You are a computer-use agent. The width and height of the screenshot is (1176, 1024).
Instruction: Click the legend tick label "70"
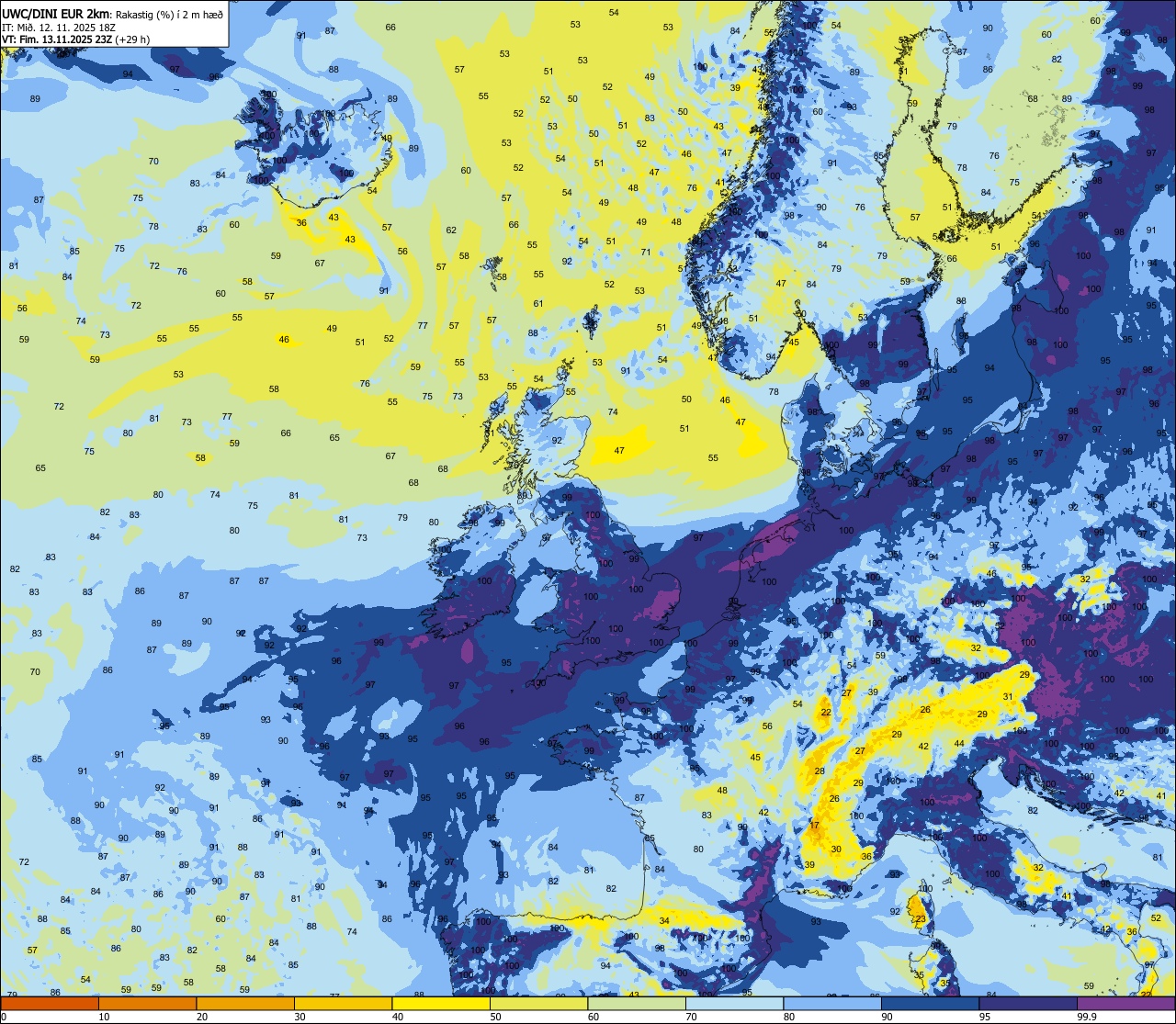pyautogui.click(x=691, y=1017)
